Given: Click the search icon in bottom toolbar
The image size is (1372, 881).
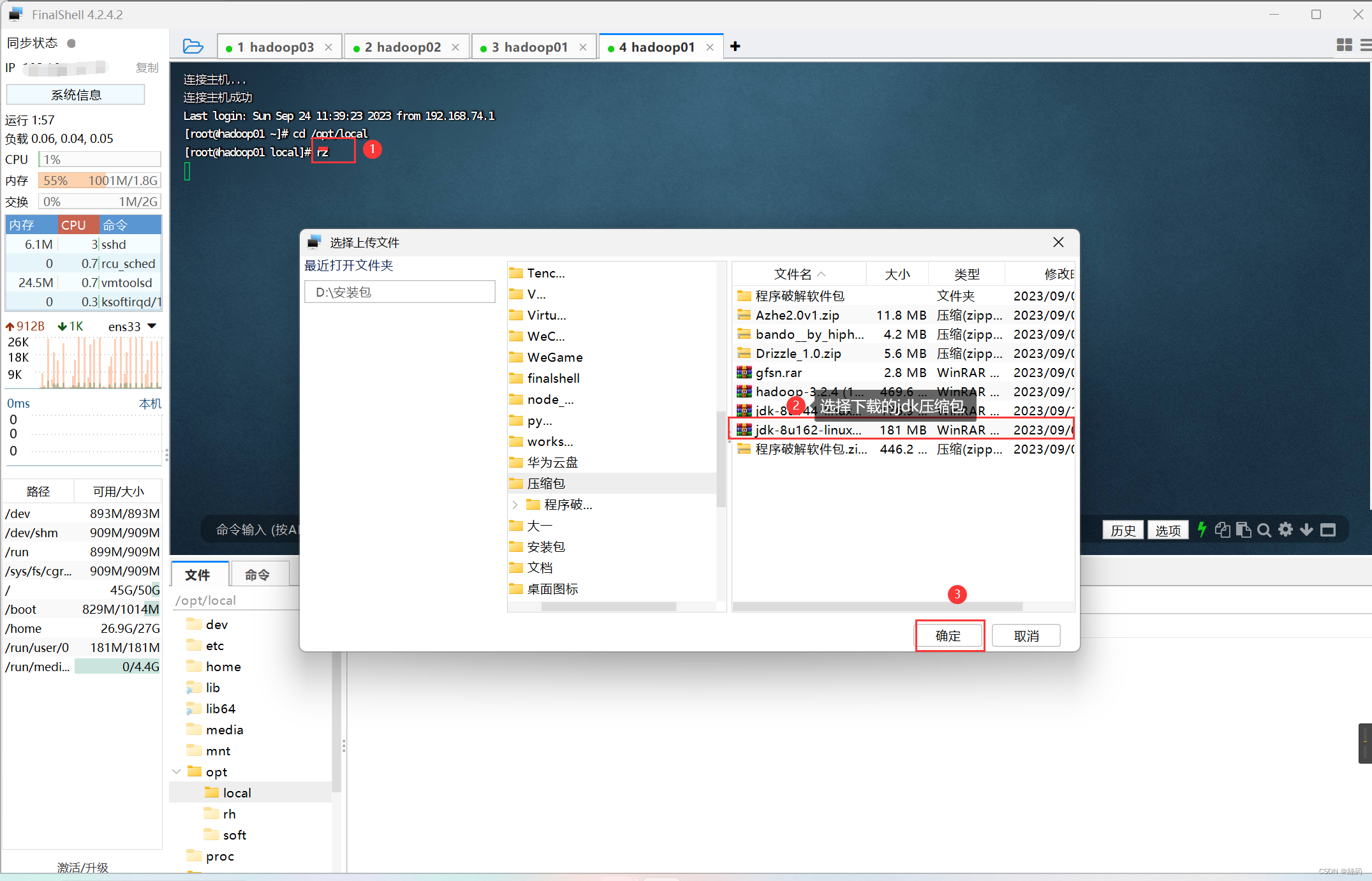Looking at the screenshot, I should coord(1262,530).
